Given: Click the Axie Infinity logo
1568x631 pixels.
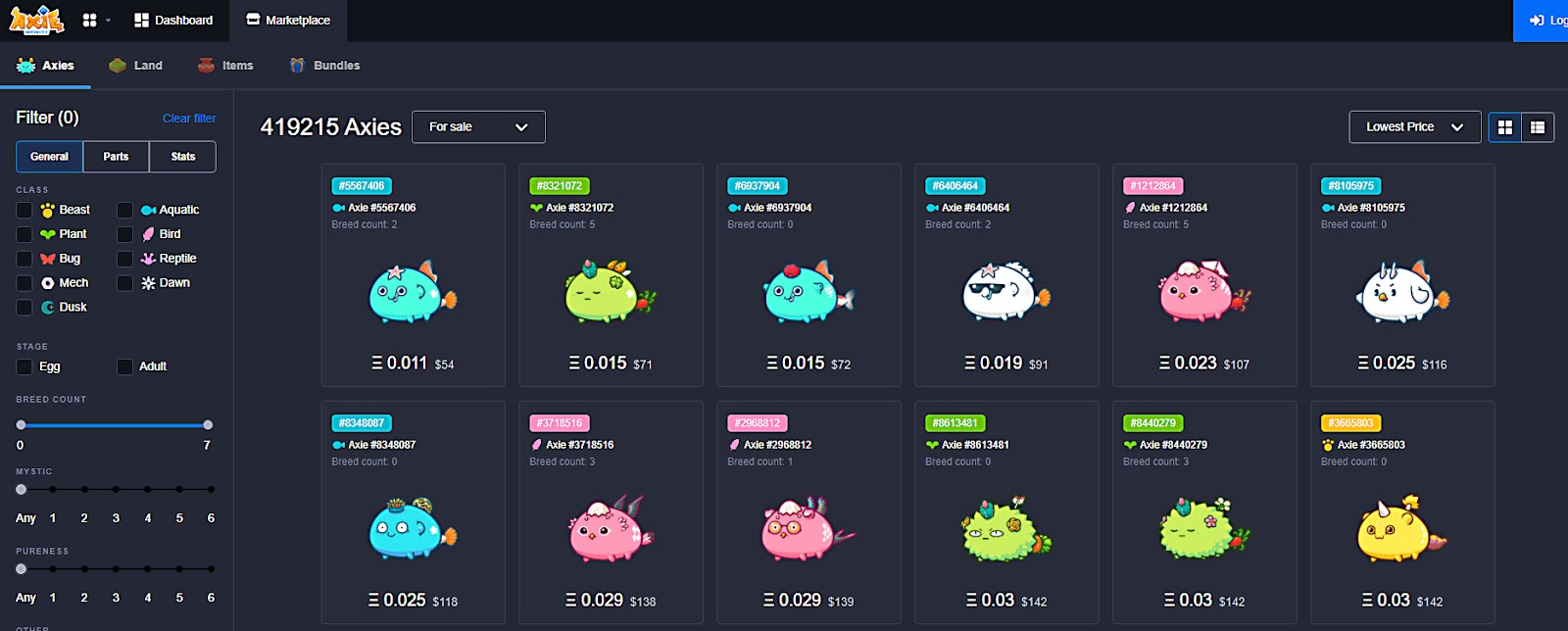Looking at the screenshot, I should 36,20.
